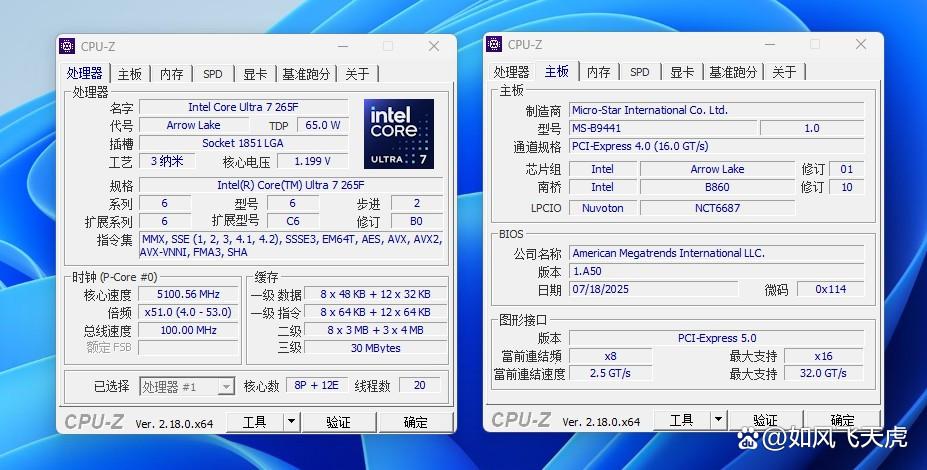Click 工具 button in right window

[x=682, y=420]
